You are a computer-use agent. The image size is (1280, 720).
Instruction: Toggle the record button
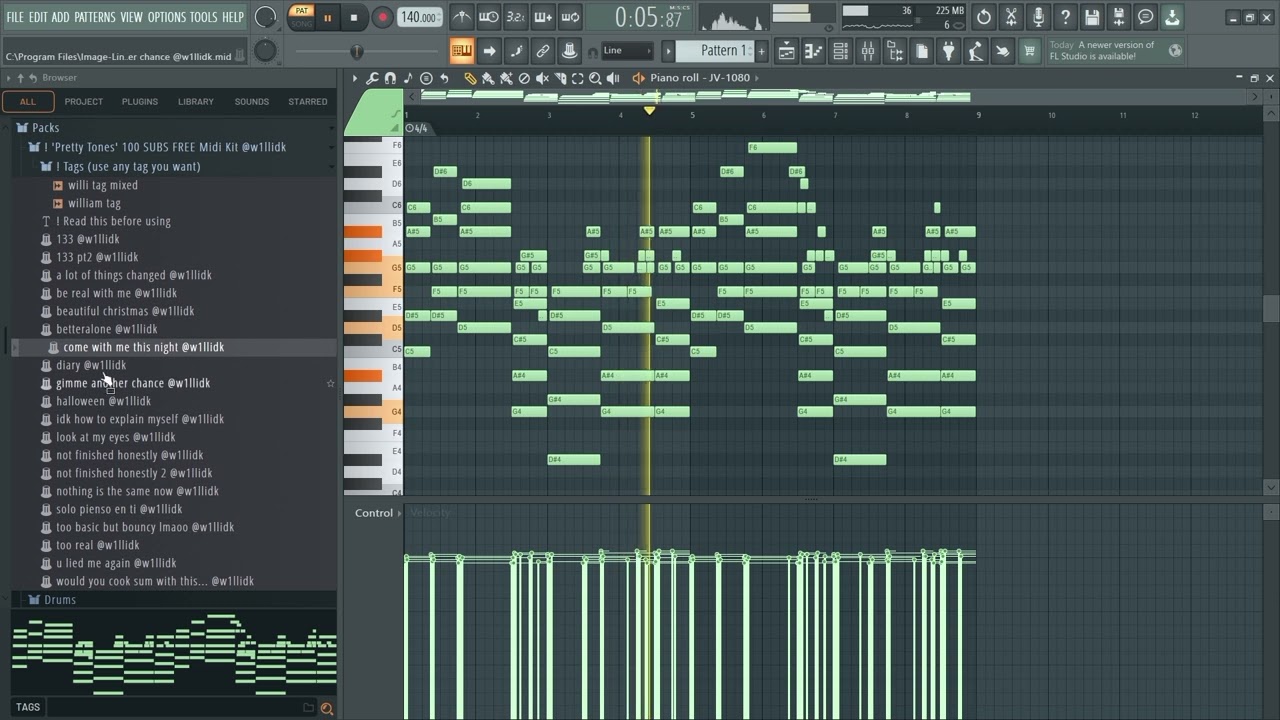[x=382, y=17]
